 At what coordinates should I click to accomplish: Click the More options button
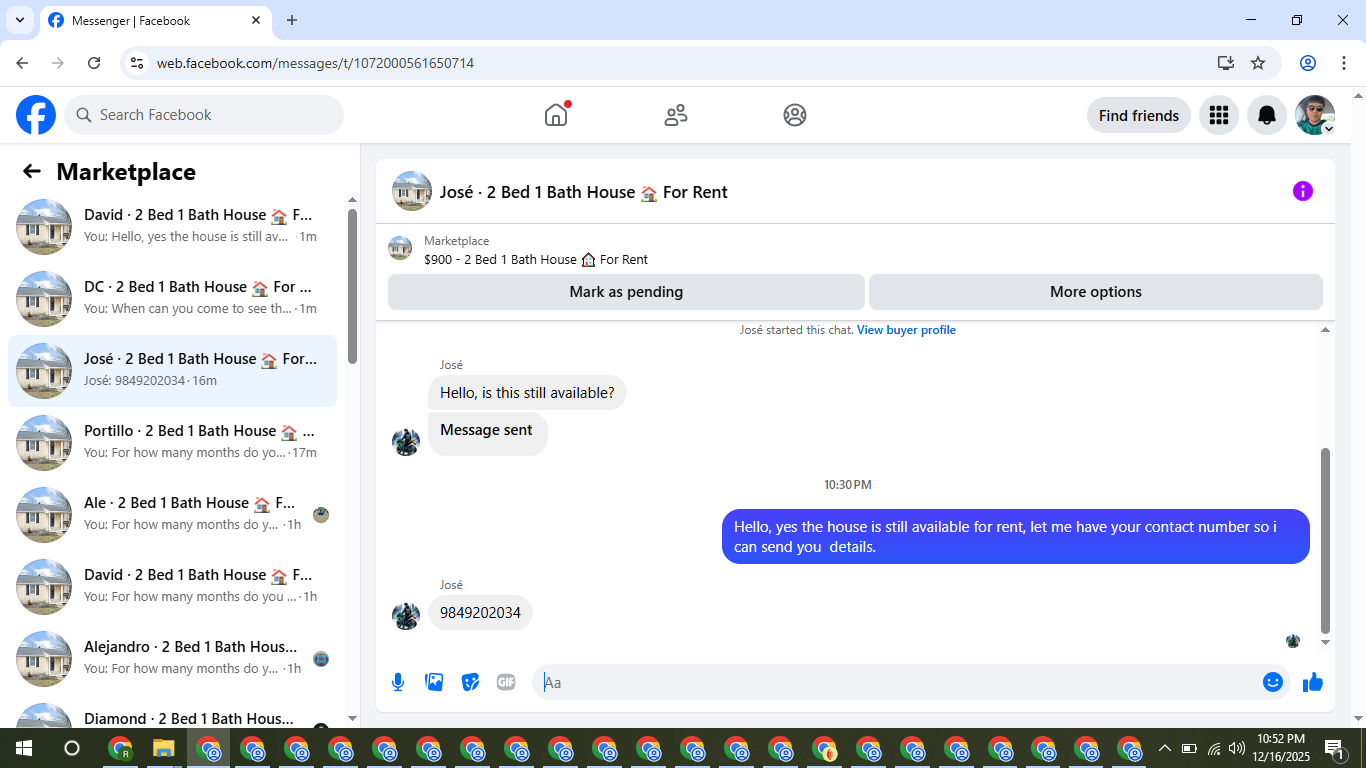click(x=1096, y=292)
